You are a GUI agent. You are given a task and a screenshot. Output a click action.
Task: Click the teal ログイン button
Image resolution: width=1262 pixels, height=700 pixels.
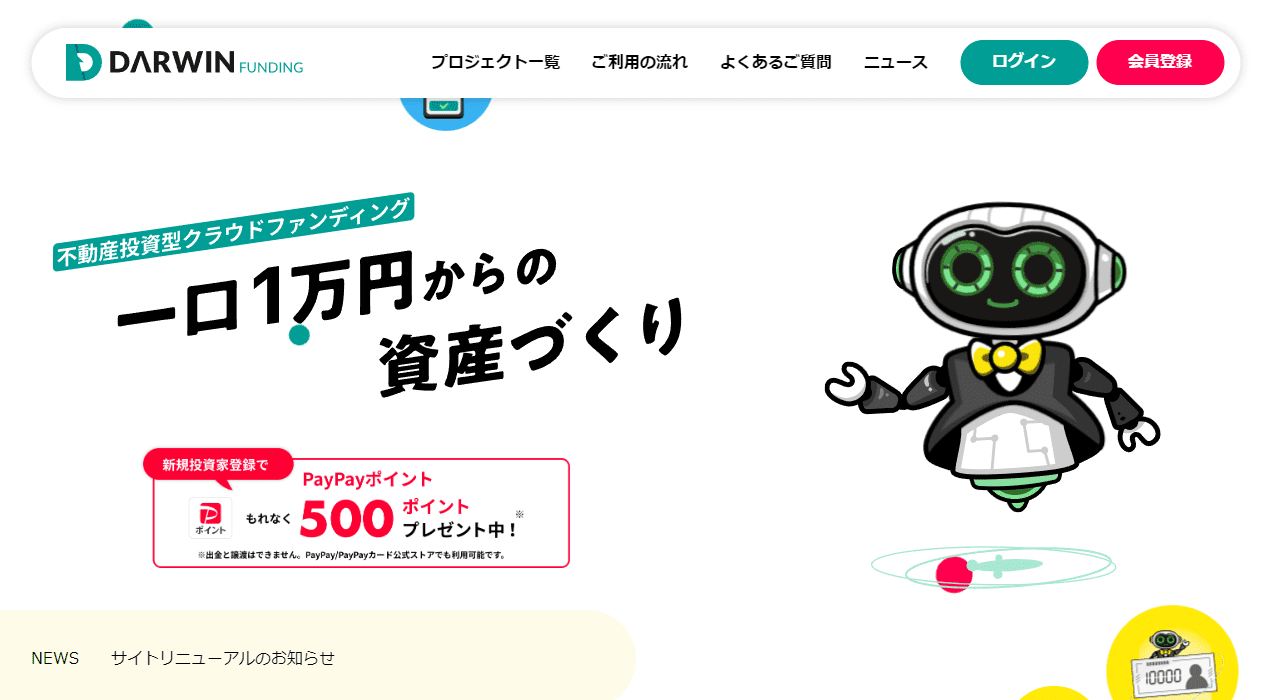[x=1024, y=62]
